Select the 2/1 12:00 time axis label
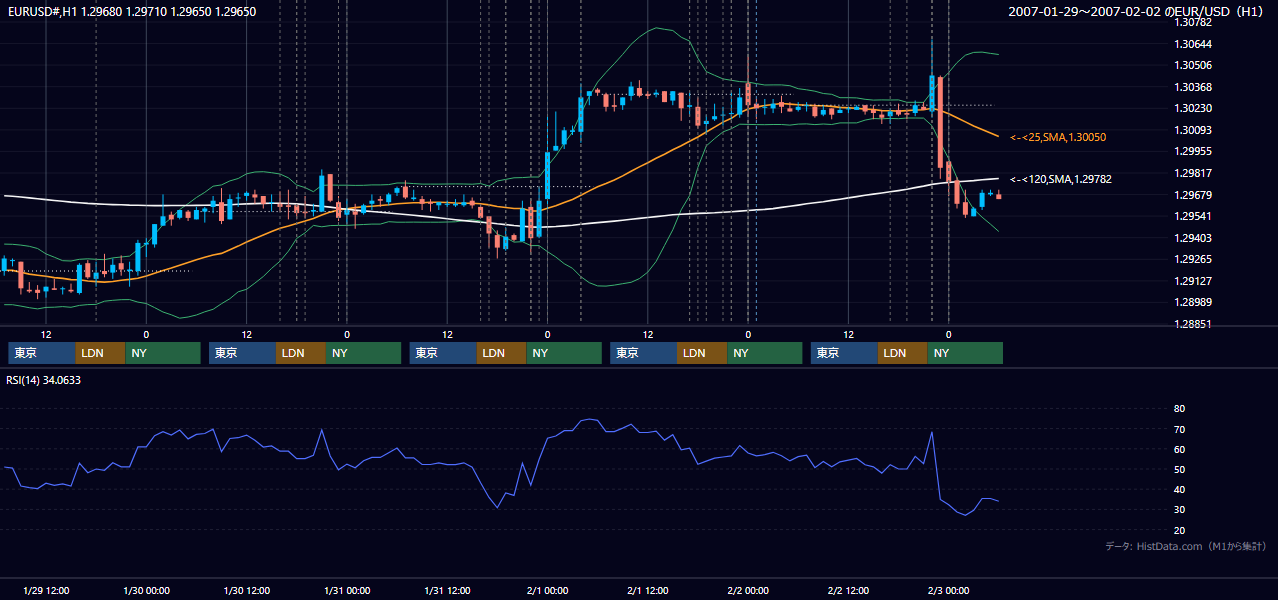The height and width of the screenshot is (600, 1278). [648, 591]
